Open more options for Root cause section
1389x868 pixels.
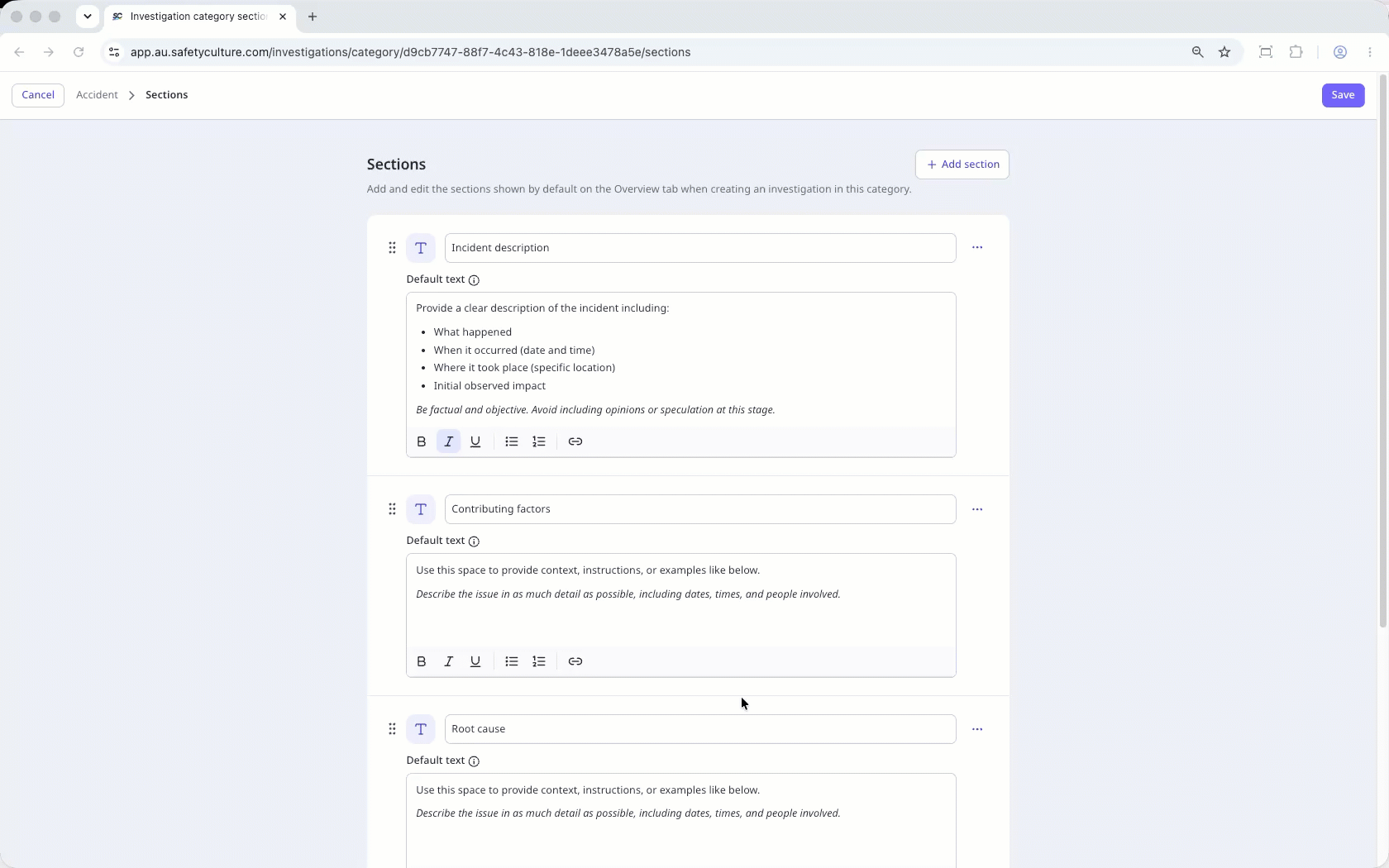click(977, 729)
